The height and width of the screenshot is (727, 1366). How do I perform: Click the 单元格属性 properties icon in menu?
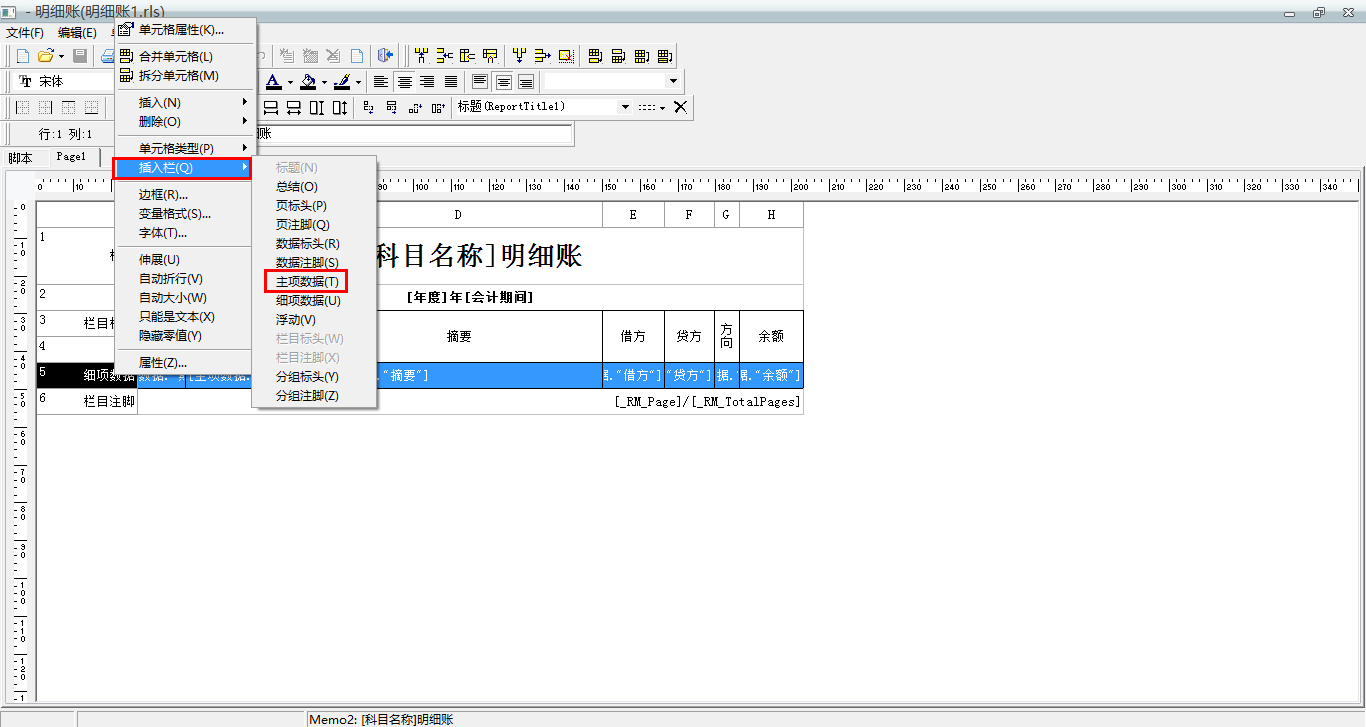coord(126,30)
